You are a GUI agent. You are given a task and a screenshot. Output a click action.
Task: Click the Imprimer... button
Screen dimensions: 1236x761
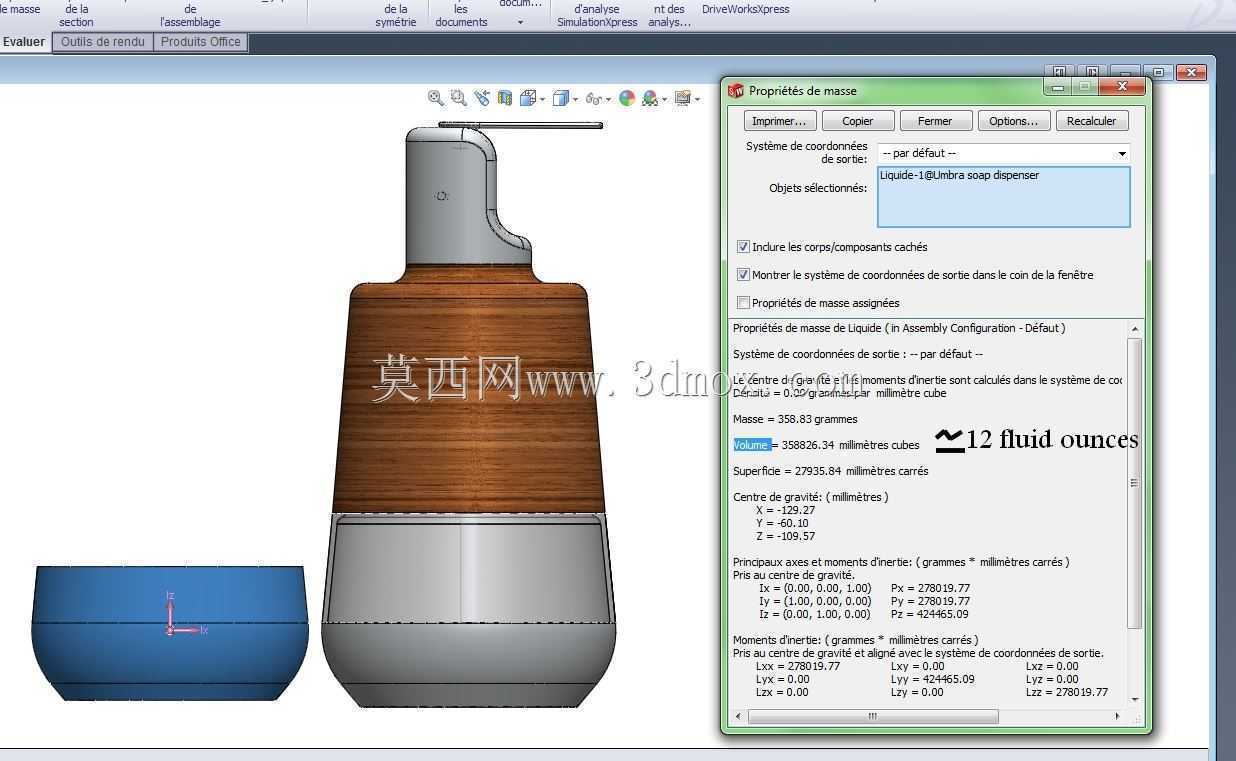pos(779,121)
